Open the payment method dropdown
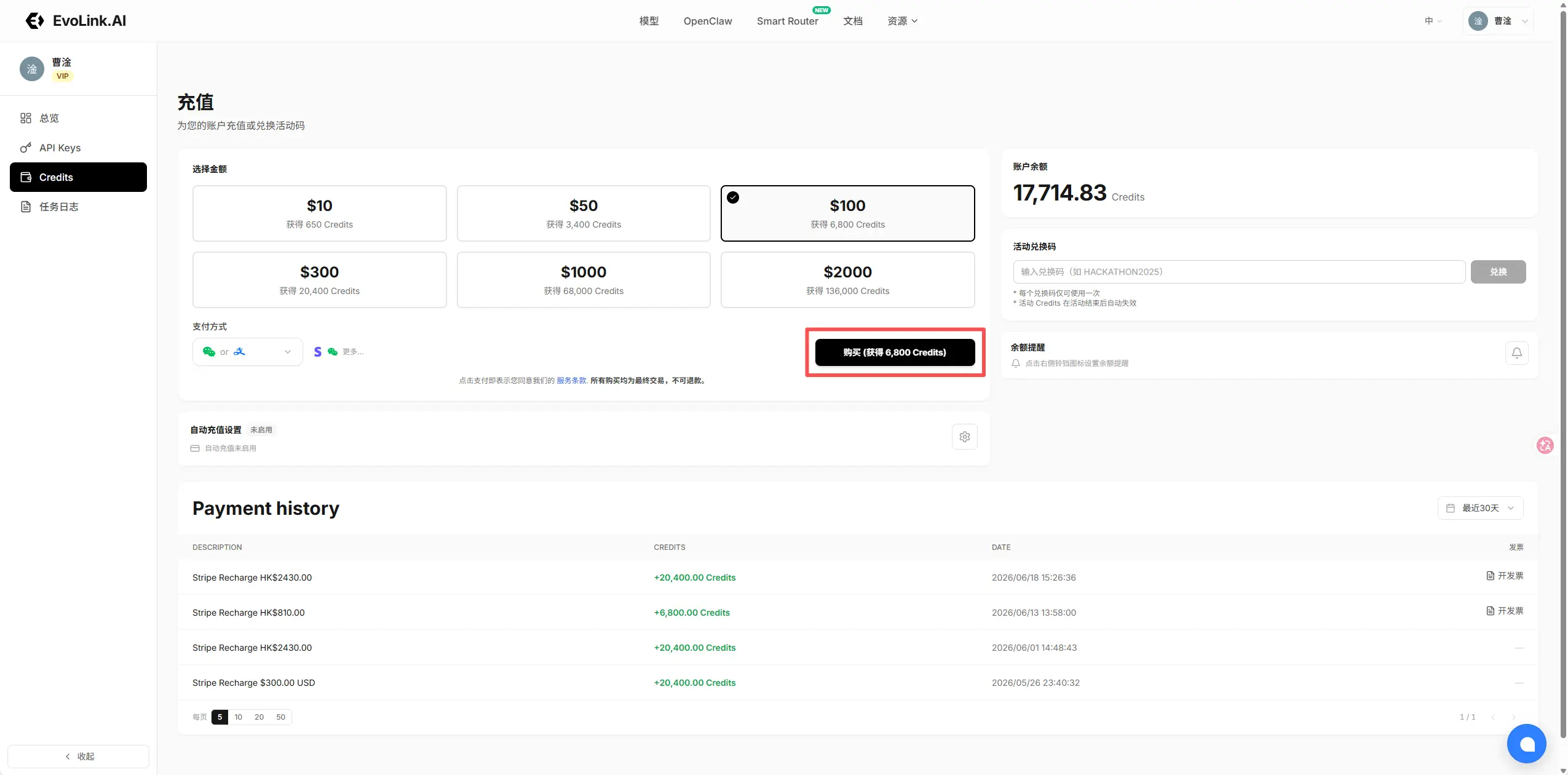Screen dimensions: 1568x775 [247, 352]
